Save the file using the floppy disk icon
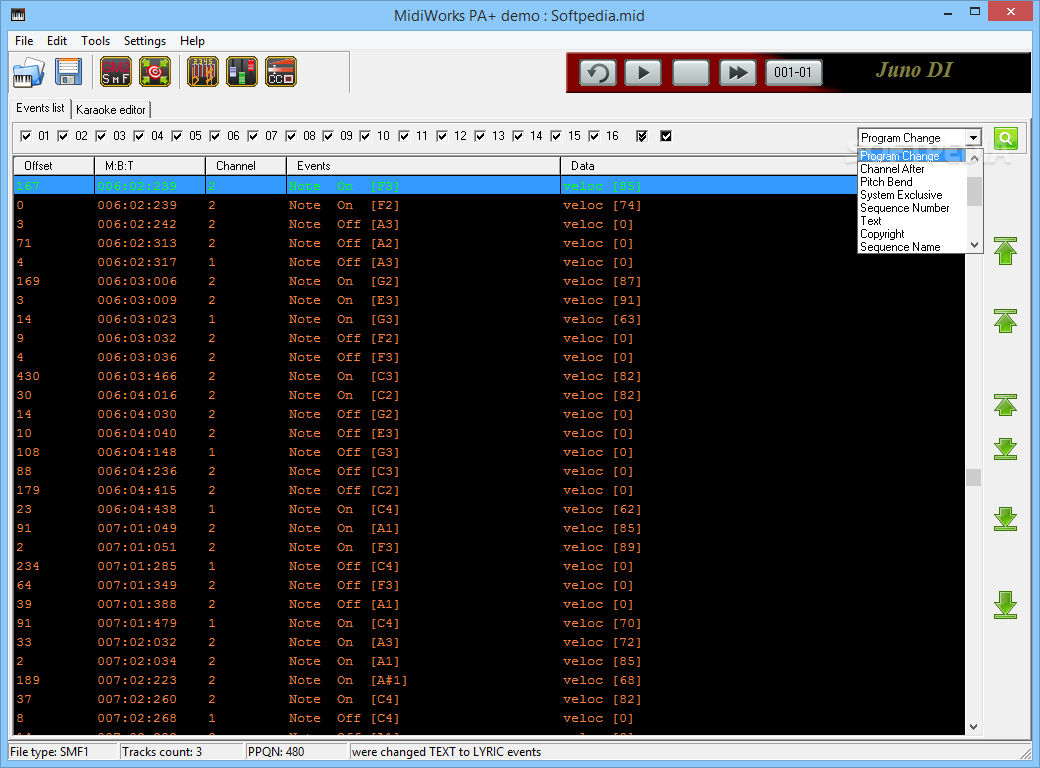Viewport: 1040px width, 768px height. [68, 72]
